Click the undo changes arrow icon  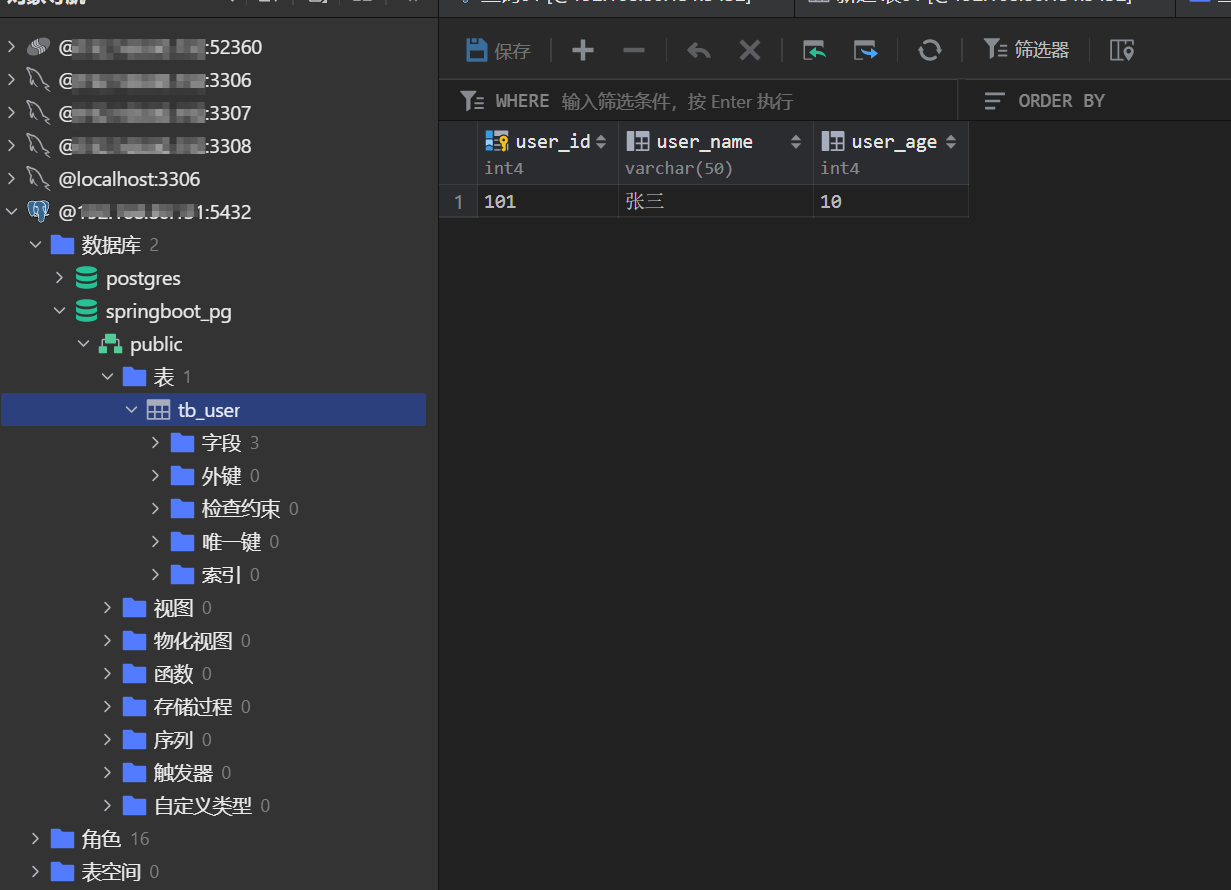click(697, 49)
